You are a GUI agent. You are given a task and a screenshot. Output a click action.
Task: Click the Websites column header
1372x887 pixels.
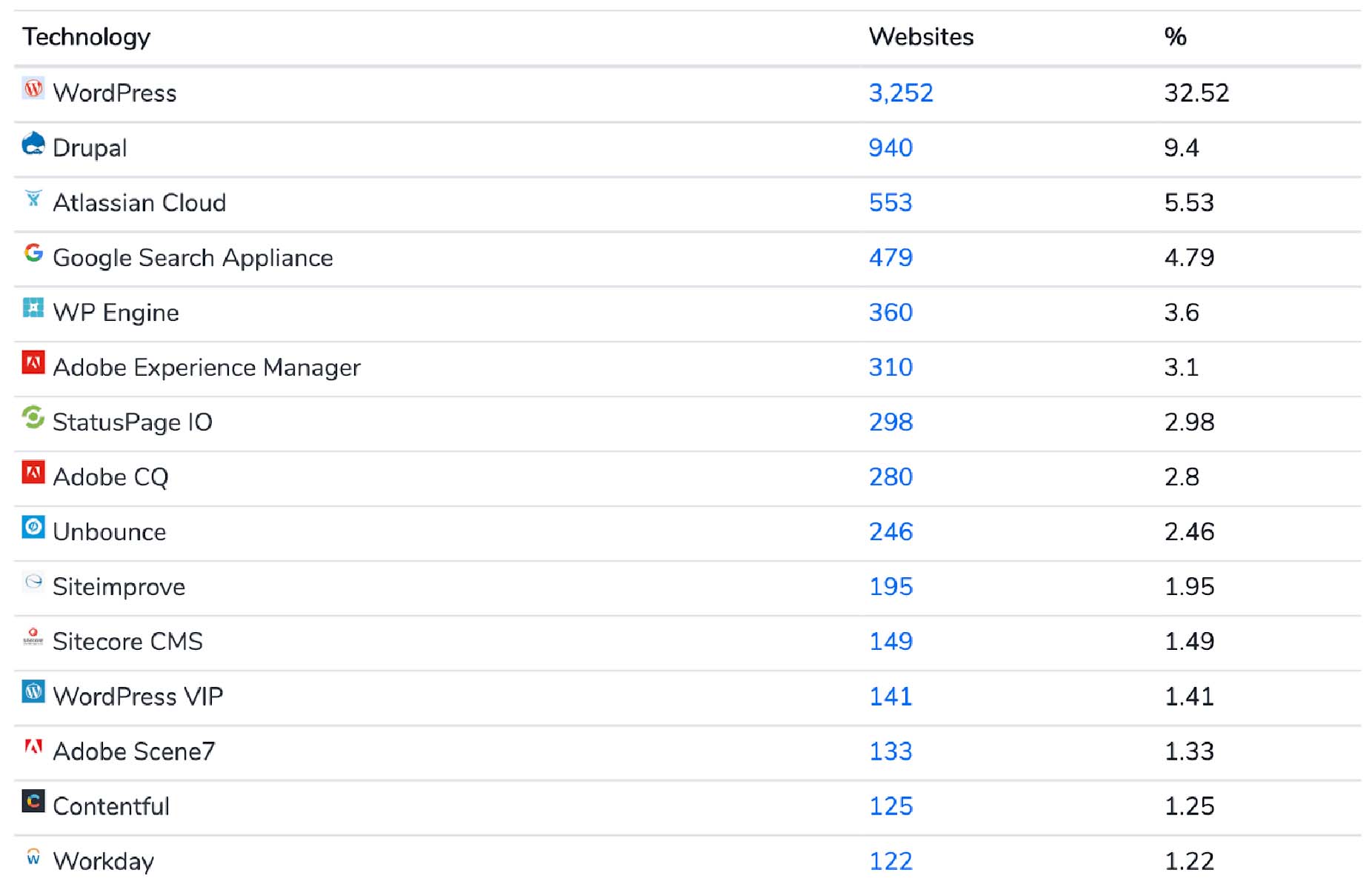(x=920, y=37)
